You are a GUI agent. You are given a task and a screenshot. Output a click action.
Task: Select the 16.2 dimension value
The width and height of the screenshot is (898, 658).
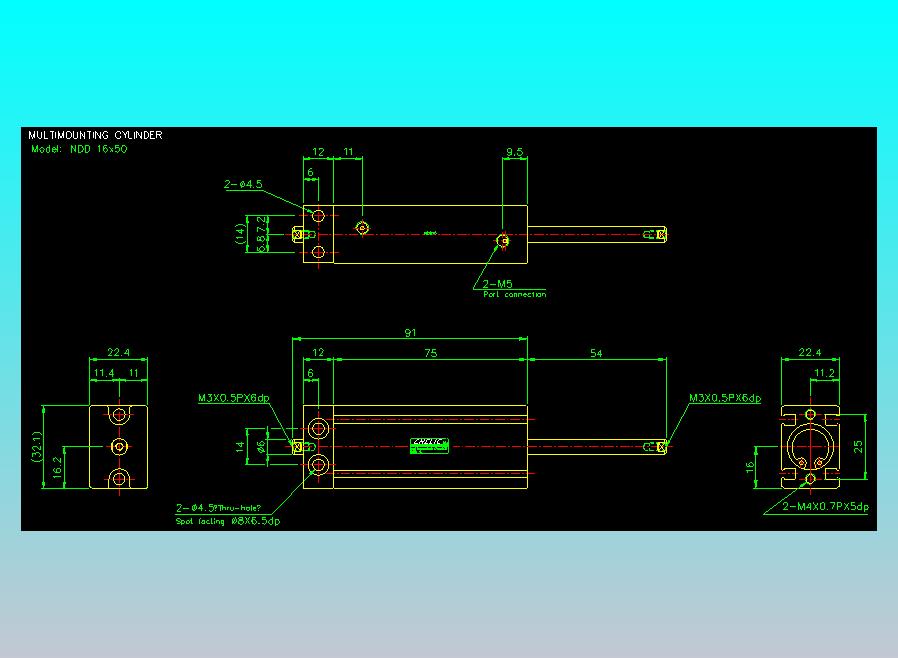pyautogui.click(x=57, y=467)
